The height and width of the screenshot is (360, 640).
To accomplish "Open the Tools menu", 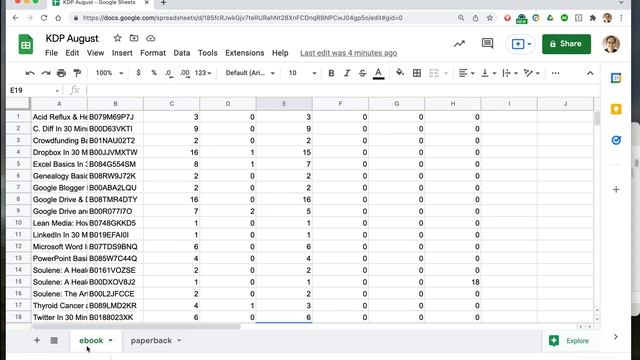I will (x=207, y=53).
